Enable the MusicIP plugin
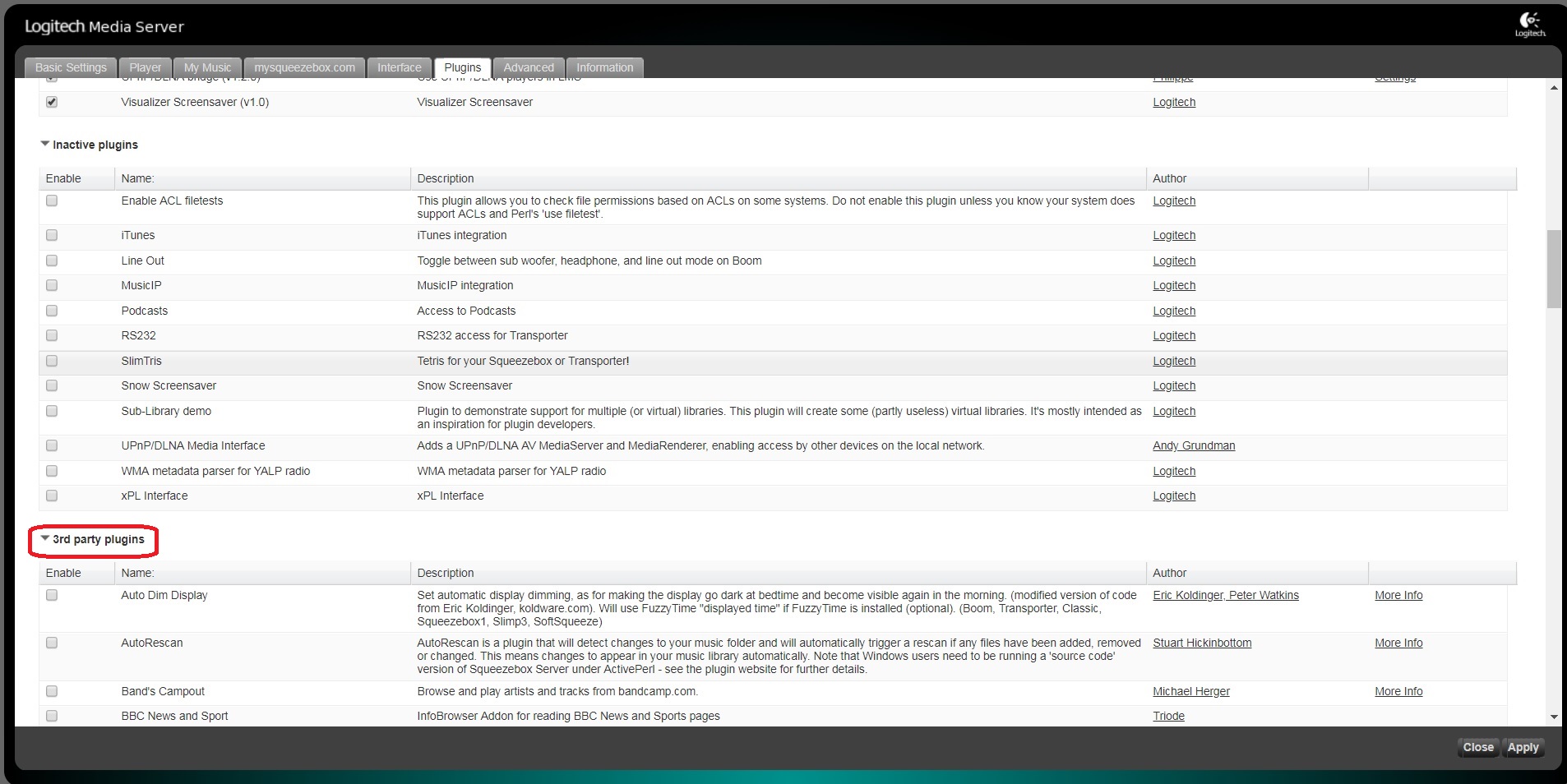The image size is (1567, 784). tap(52, 285)
